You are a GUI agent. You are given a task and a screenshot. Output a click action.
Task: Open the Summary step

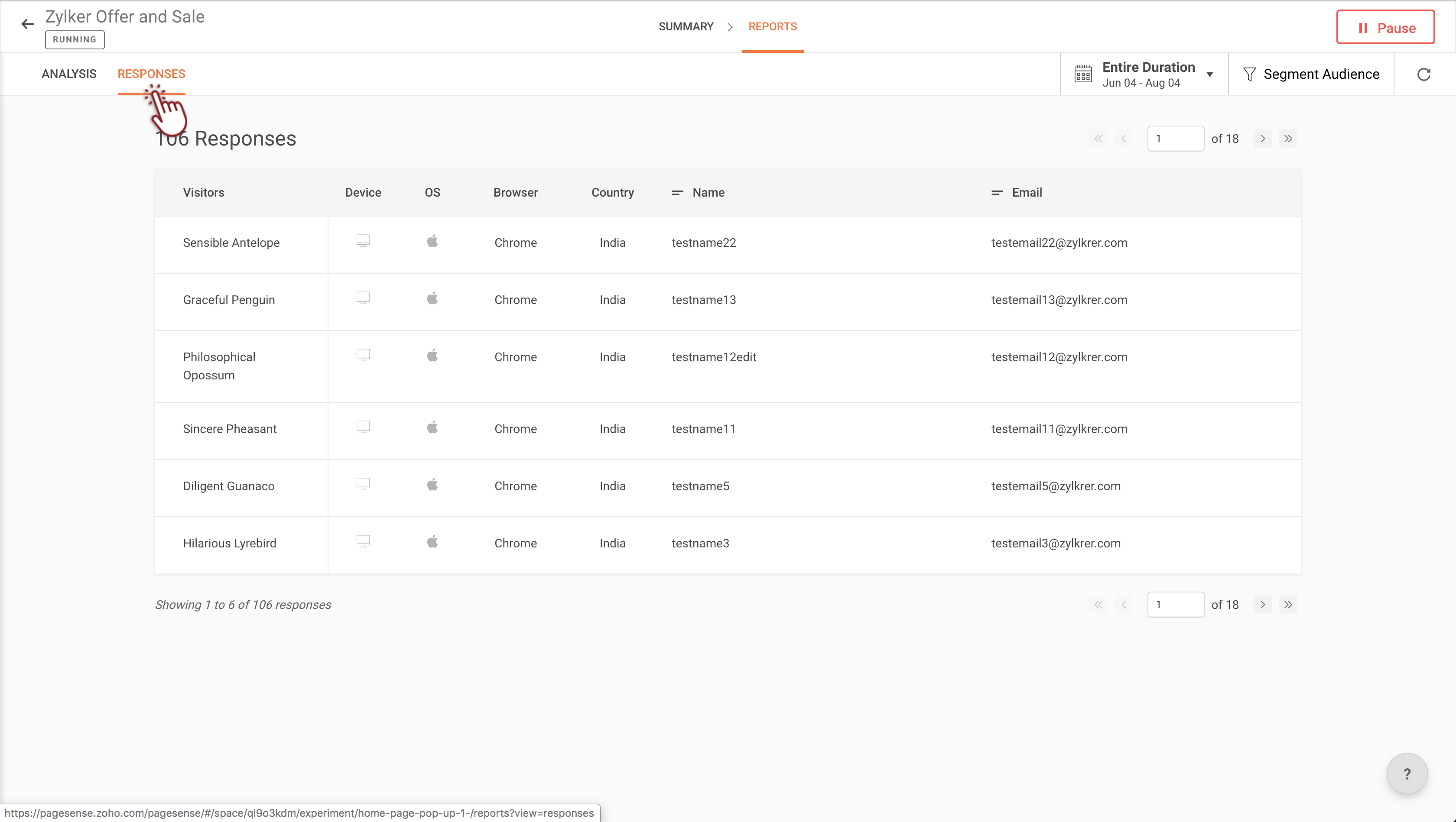pos(686,26)
